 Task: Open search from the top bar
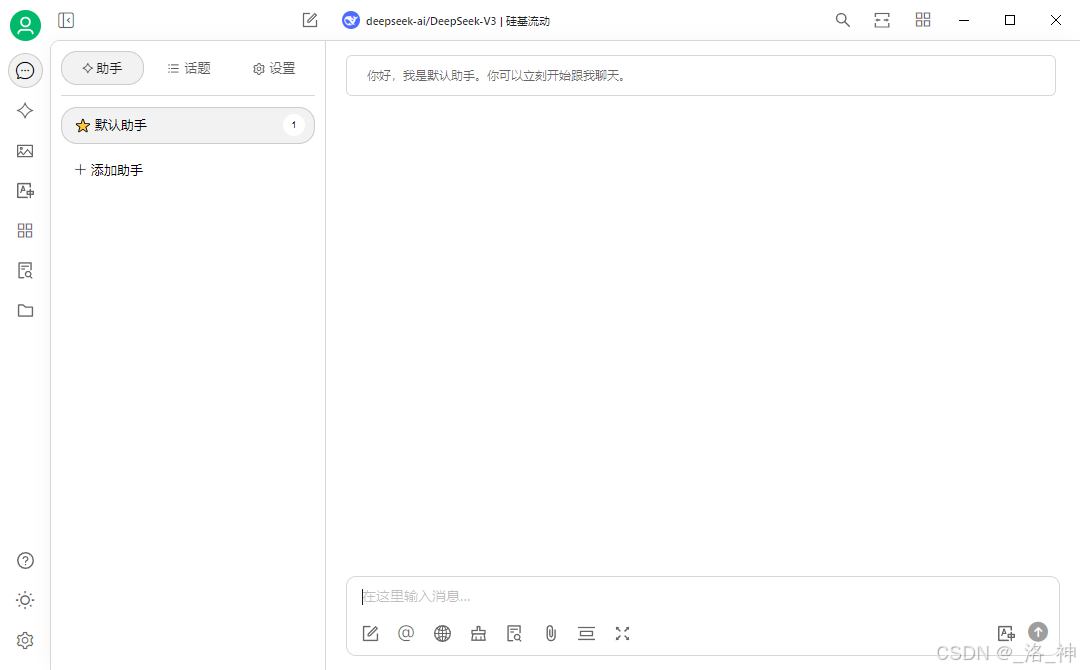842,19
